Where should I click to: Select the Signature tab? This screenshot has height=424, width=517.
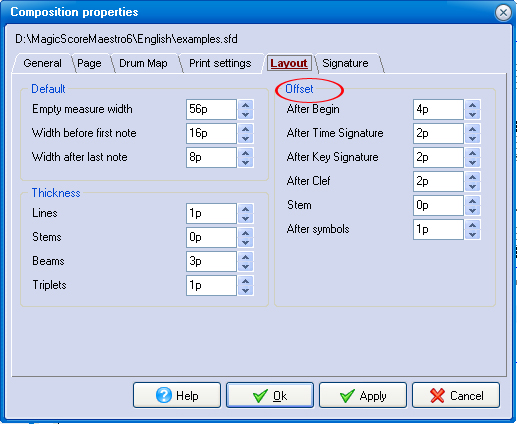coord(345,63)
